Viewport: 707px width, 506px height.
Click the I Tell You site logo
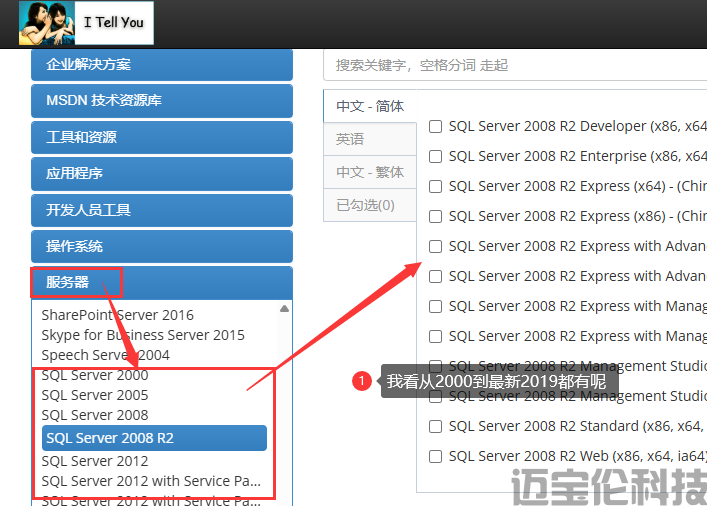(x=86, y=23)
